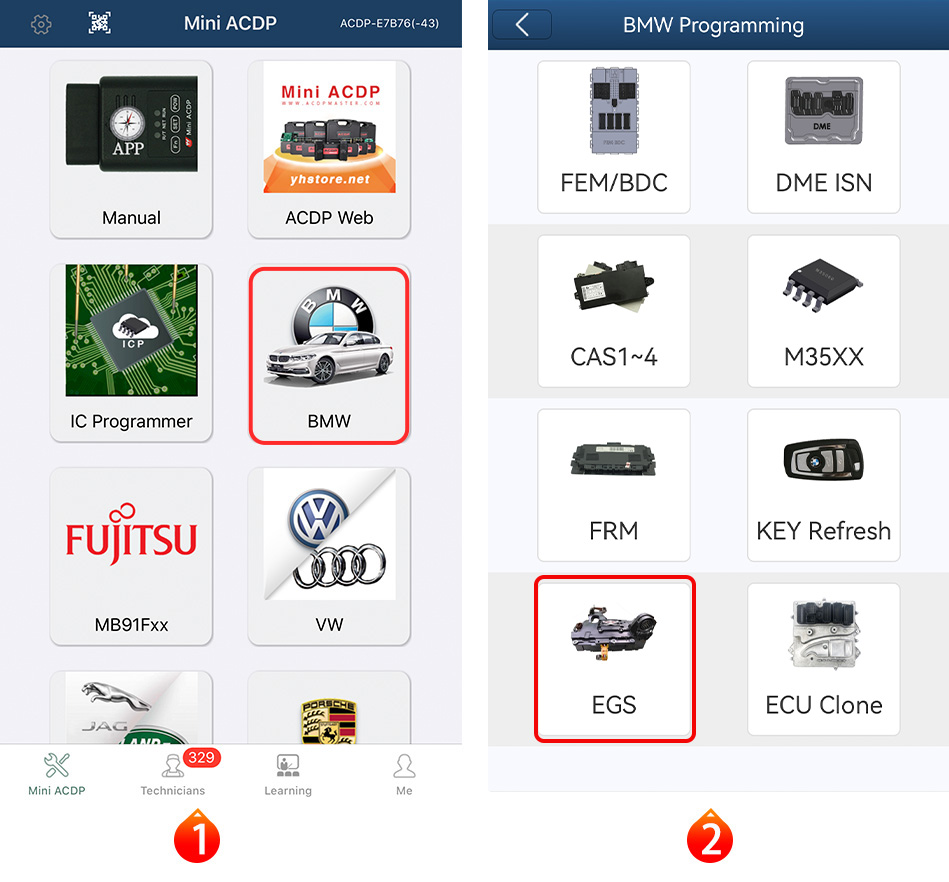Select CAS1~4 module option
The width and height of the screenshot is (949, 882).
(x=614, y=311)
